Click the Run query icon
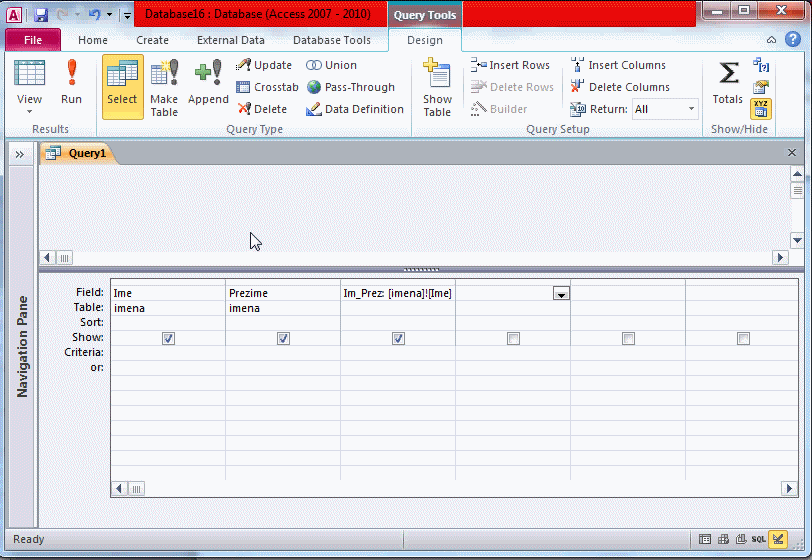The width and height of the screenshot is (812, 560). [x=71, y=82]
